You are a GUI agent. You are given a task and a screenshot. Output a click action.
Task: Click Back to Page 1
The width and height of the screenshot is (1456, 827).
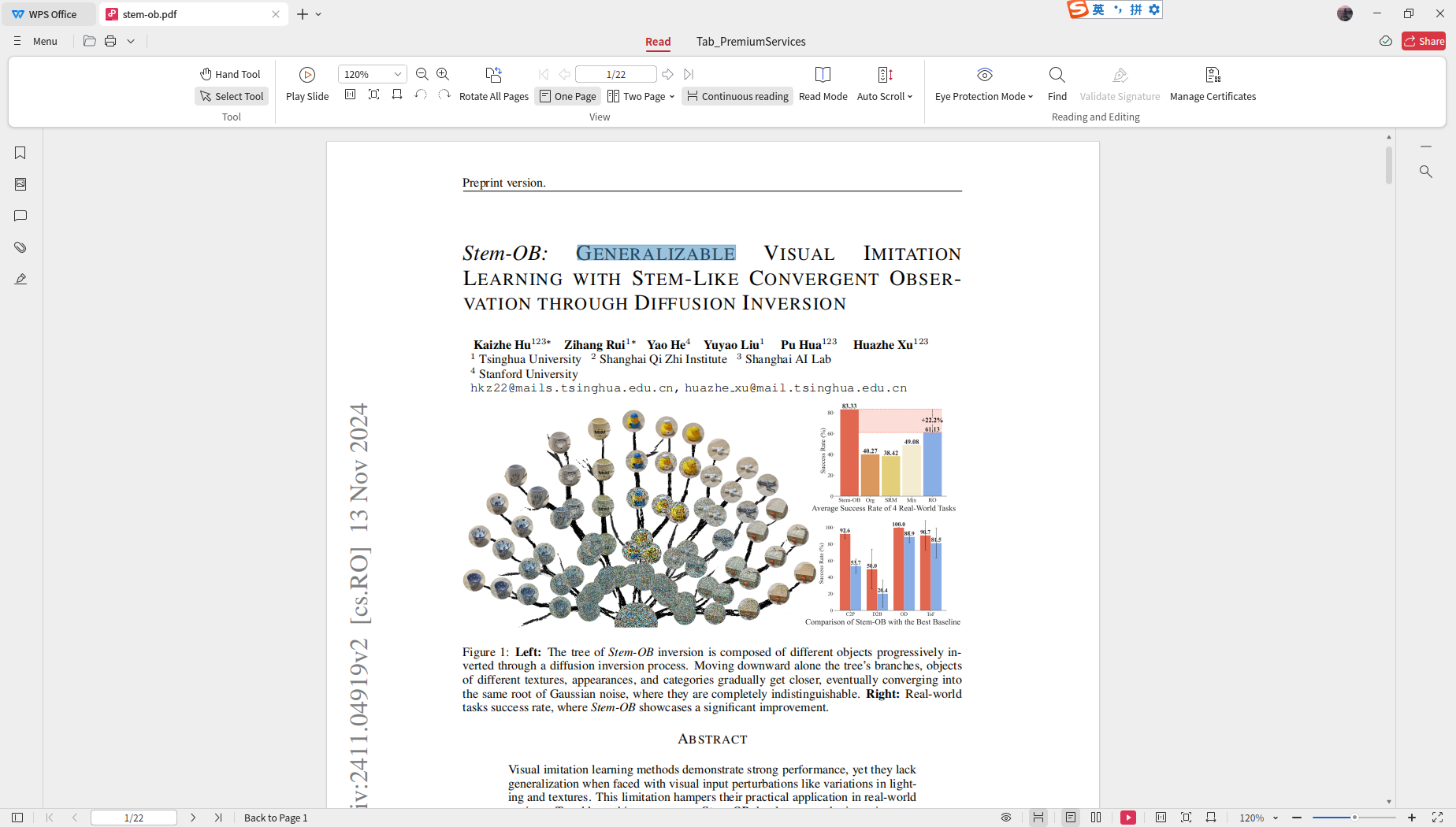276,818
